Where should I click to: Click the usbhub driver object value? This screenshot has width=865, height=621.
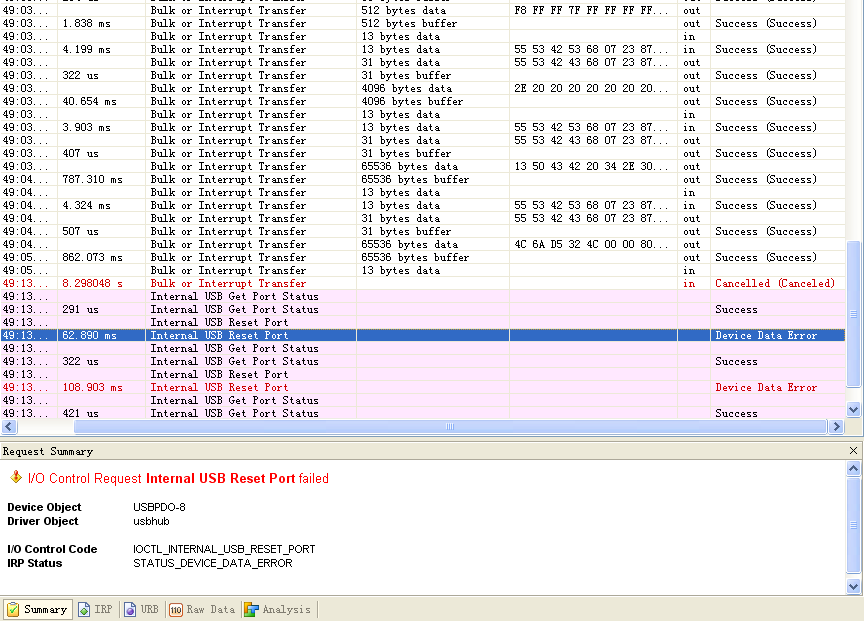click(x=151, y=521)
